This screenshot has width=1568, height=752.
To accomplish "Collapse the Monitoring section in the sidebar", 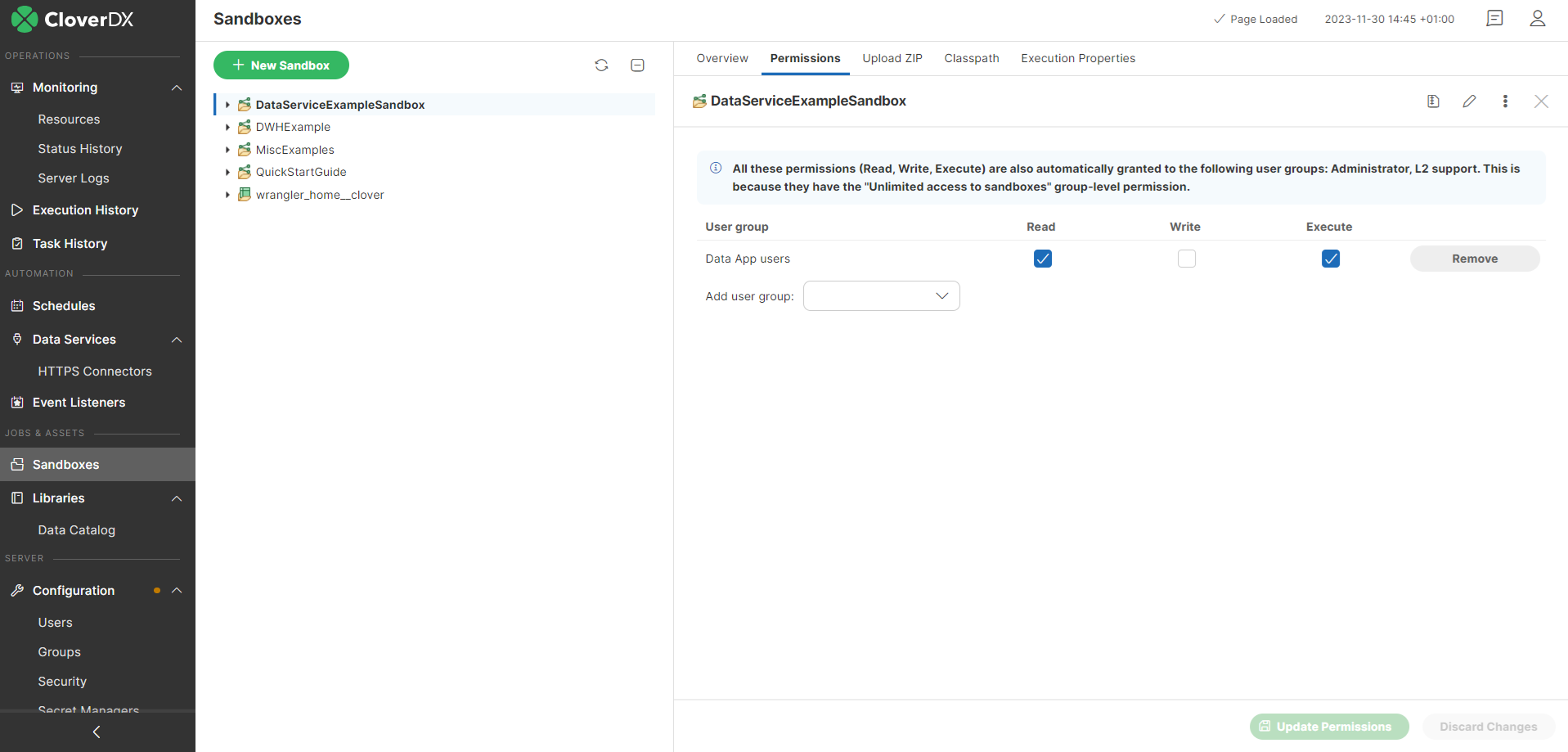I will point(177,88).
